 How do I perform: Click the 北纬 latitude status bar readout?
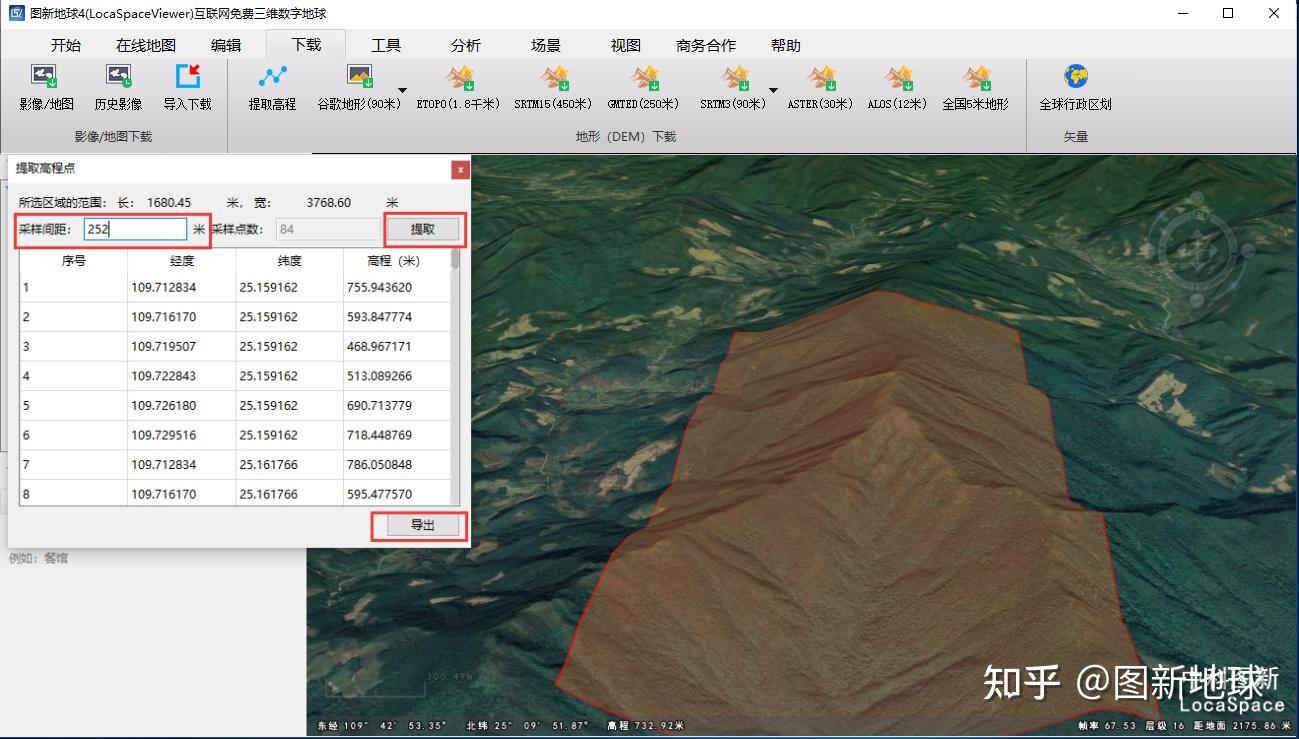527,726
